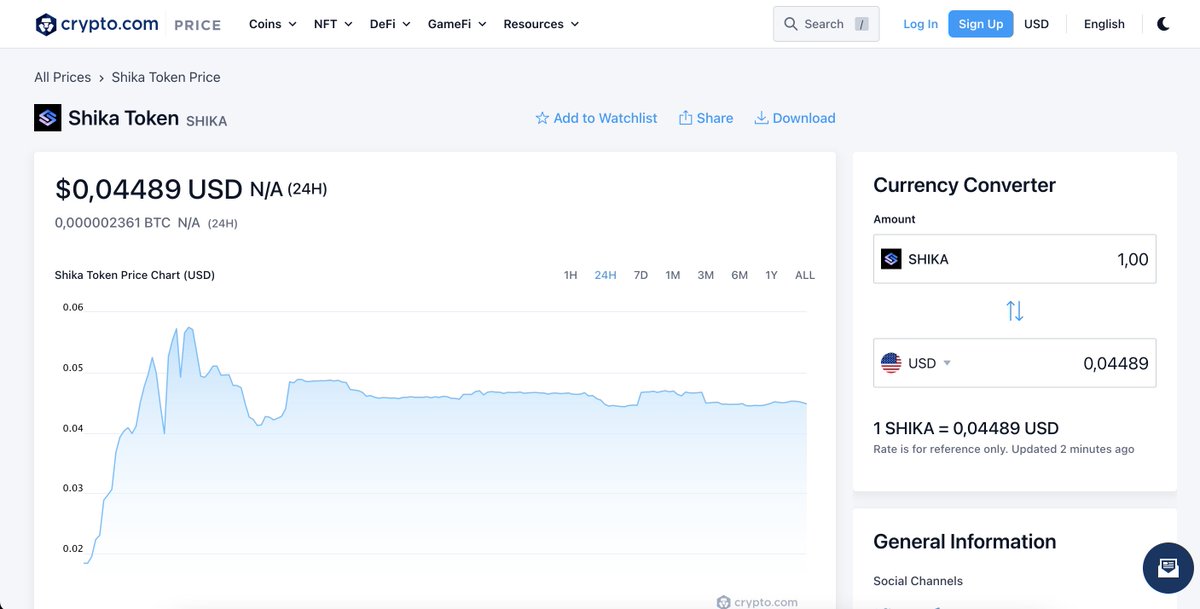The height and width of the screenshot is (609, 1200).
Task: Click the Sign Up button
Action: pos(981,24)
